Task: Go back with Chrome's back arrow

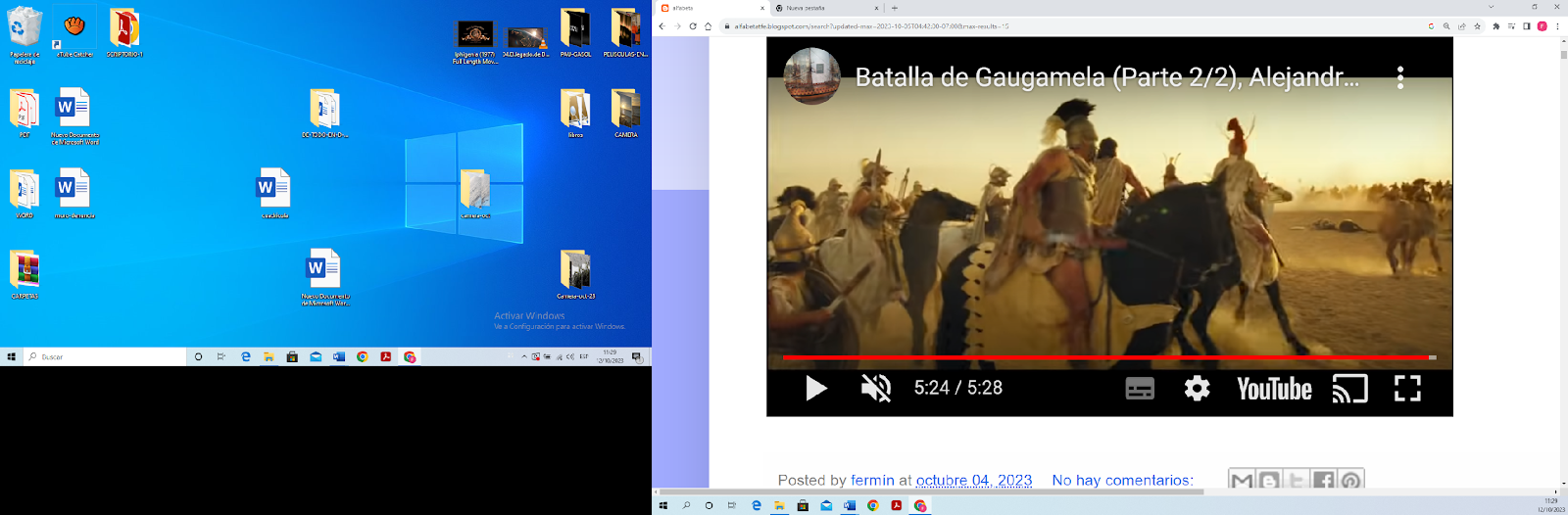Action: 661,26
